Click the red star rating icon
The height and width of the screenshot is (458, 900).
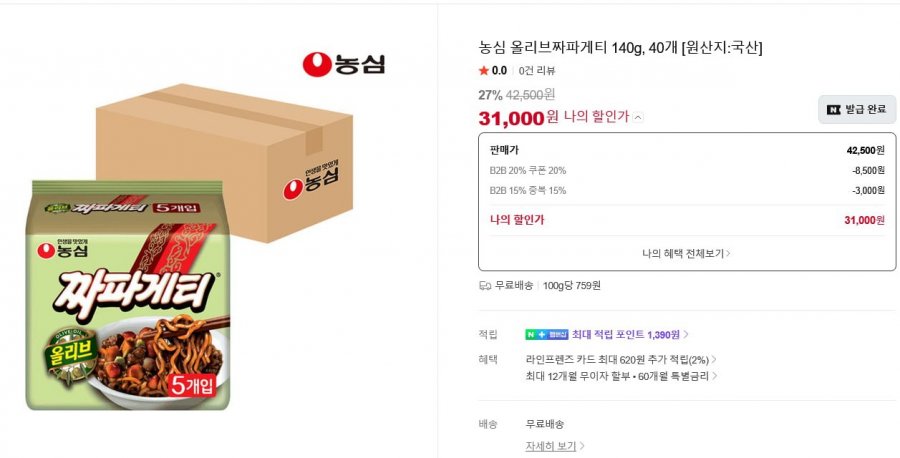click(483, 71)
